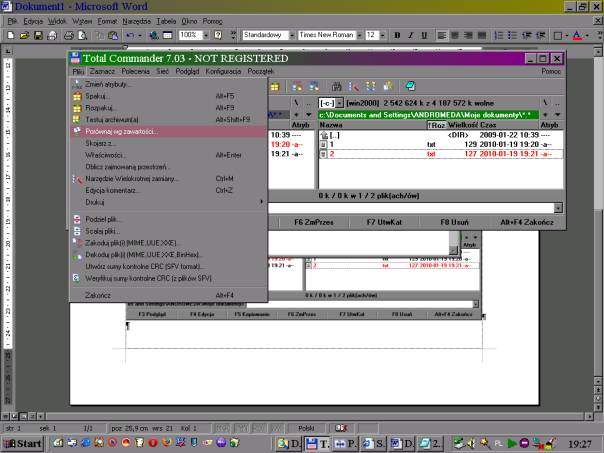
Task: Open the Standardowy style dropdown
Action: coord(292,35)
